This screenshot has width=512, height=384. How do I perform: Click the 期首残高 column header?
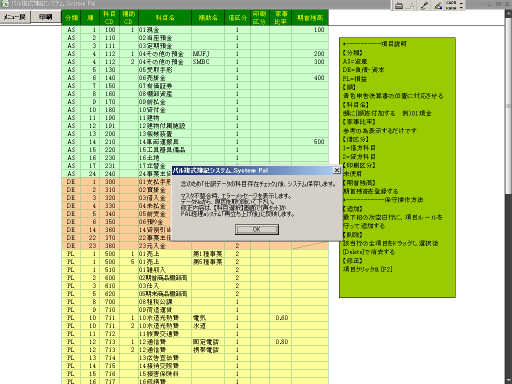pyautogui.click(x=310, y=18)
